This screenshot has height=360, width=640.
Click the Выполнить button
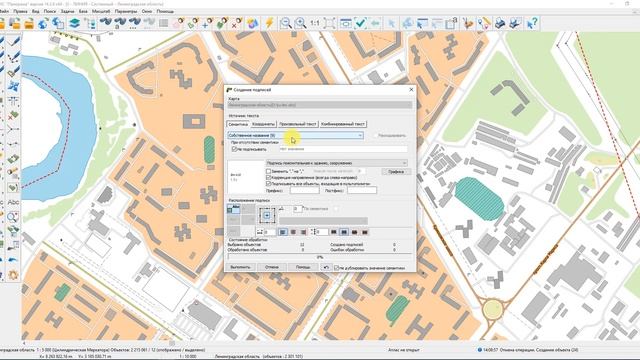tap(240, 267)
